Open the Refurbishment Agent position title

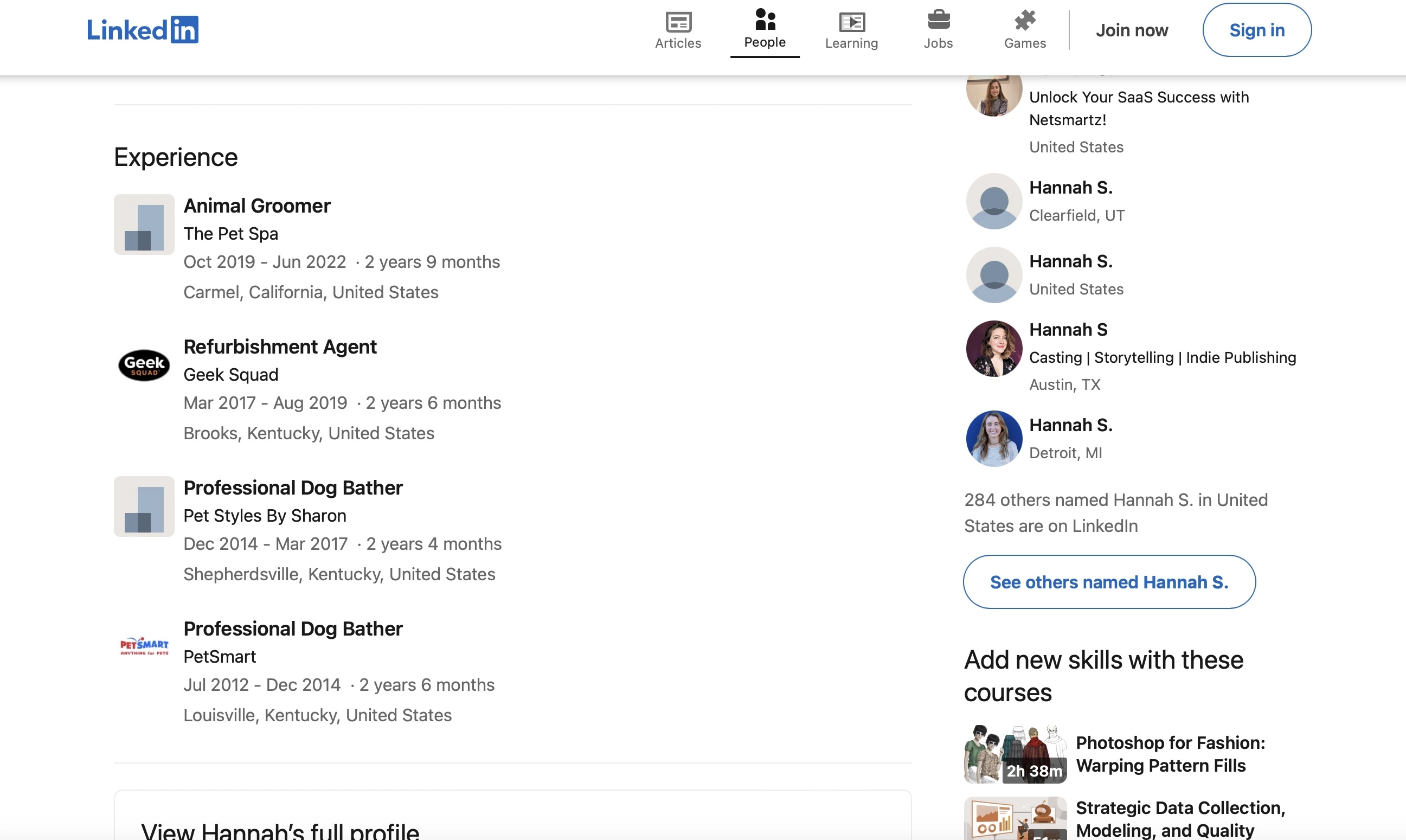tap(280, 347)
